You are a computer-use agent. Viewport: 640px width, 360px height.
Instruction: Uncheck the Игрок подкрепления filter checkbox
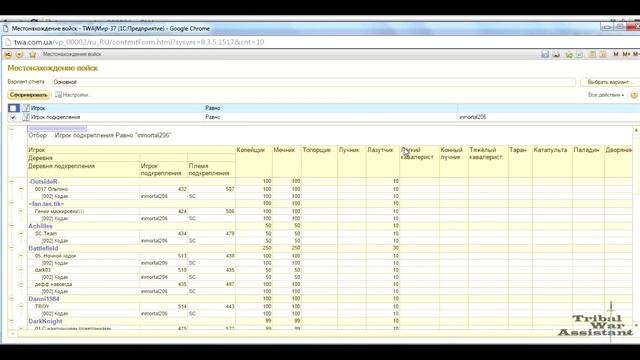(x=13, y=117)
